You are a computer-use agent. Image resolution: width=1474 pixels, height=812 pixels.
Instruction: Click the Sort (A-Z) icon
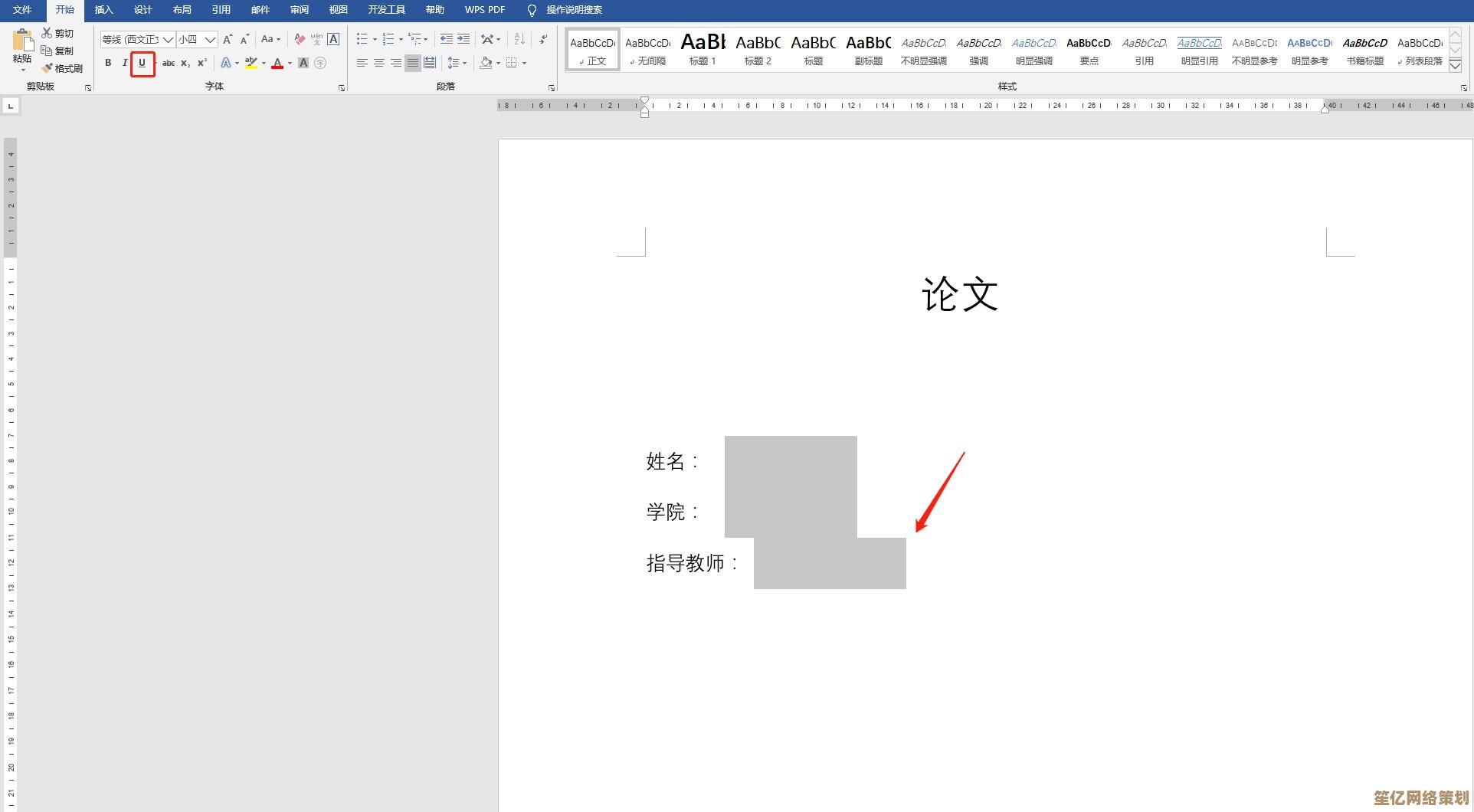coord(519,39)
